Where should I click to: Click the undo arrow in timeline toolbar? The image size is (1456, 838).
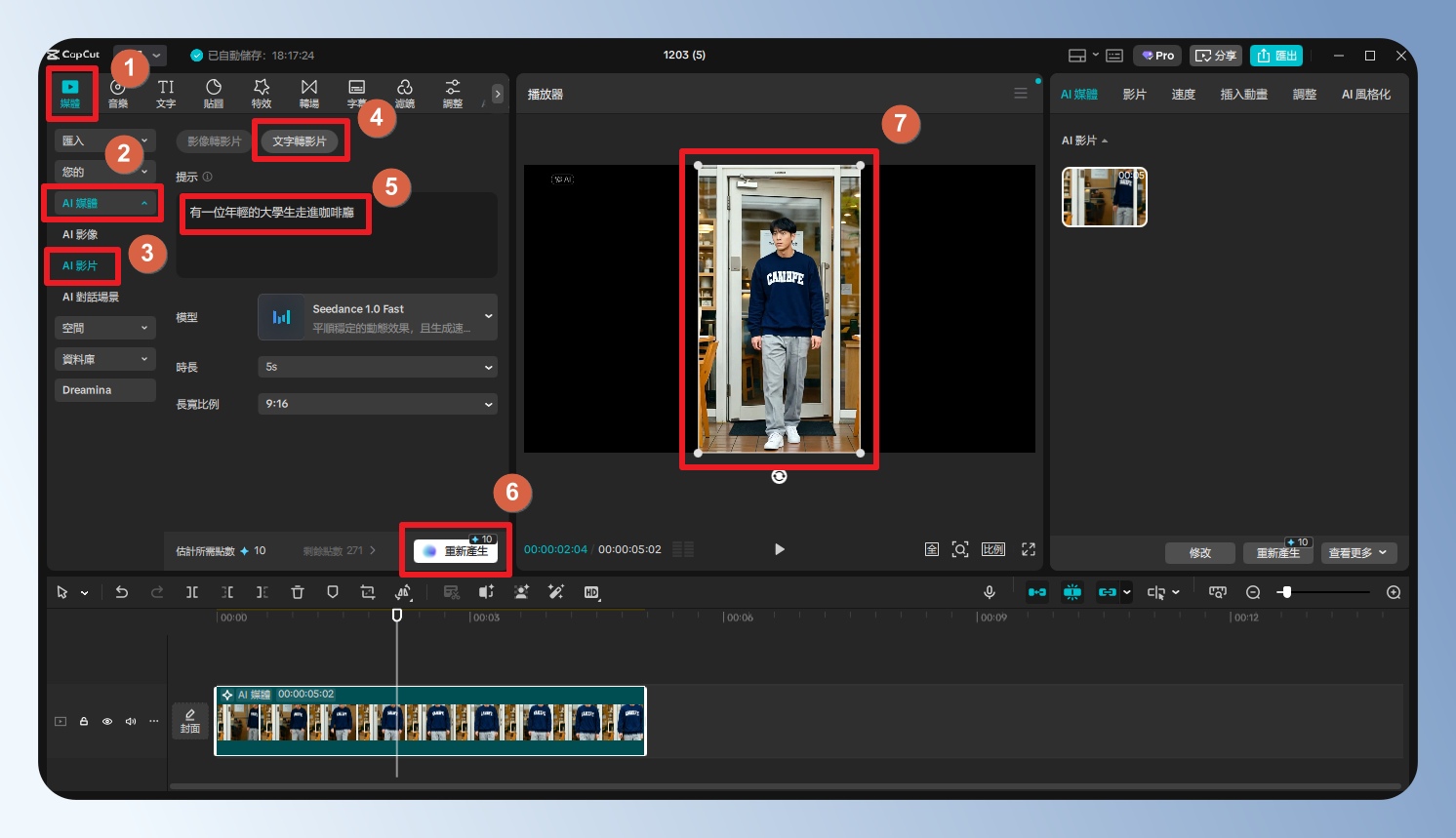122,592
